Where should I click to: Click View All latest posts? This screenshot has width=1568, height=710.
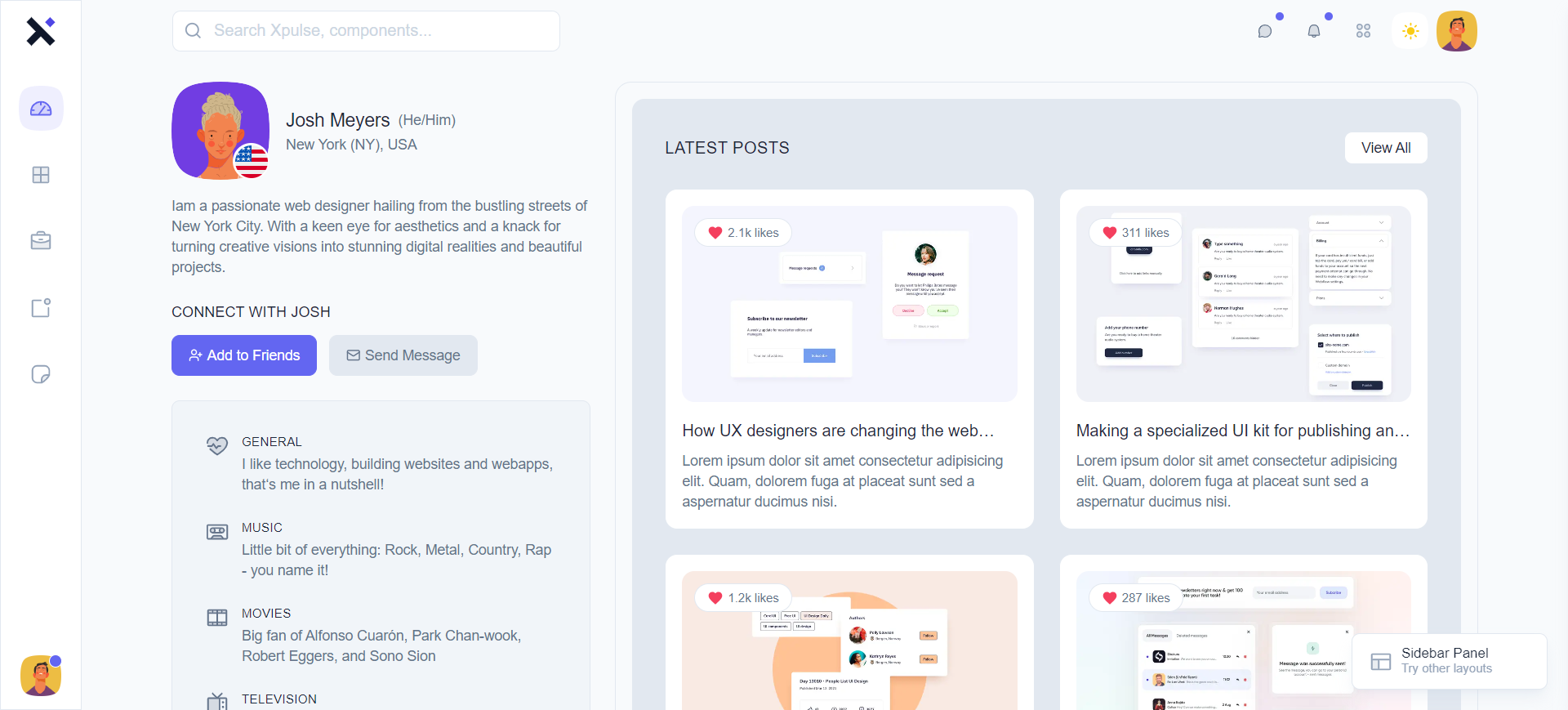point(1386,148)
